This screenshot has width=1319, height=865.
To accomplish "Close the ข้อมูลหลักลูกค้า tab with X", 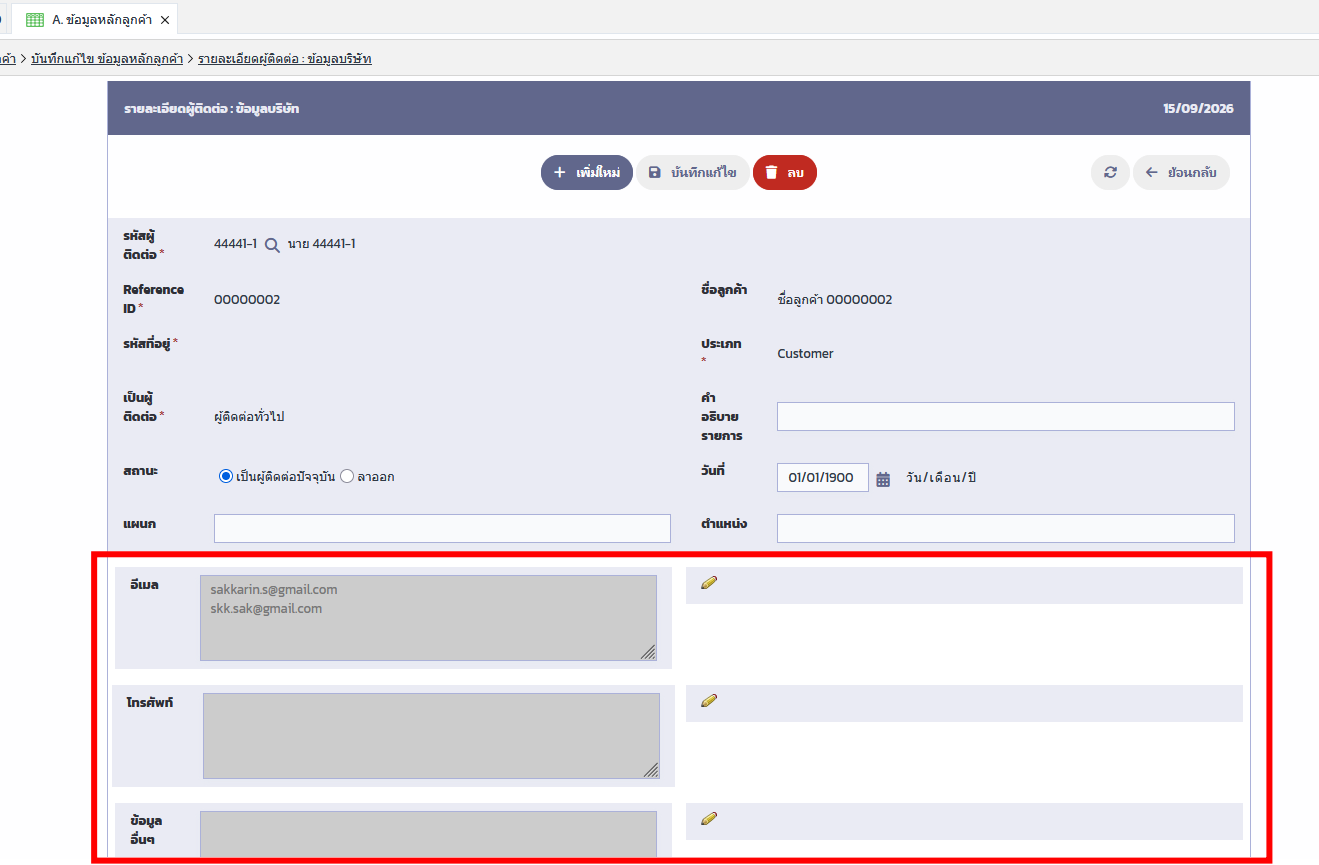I will pos(165,20).
